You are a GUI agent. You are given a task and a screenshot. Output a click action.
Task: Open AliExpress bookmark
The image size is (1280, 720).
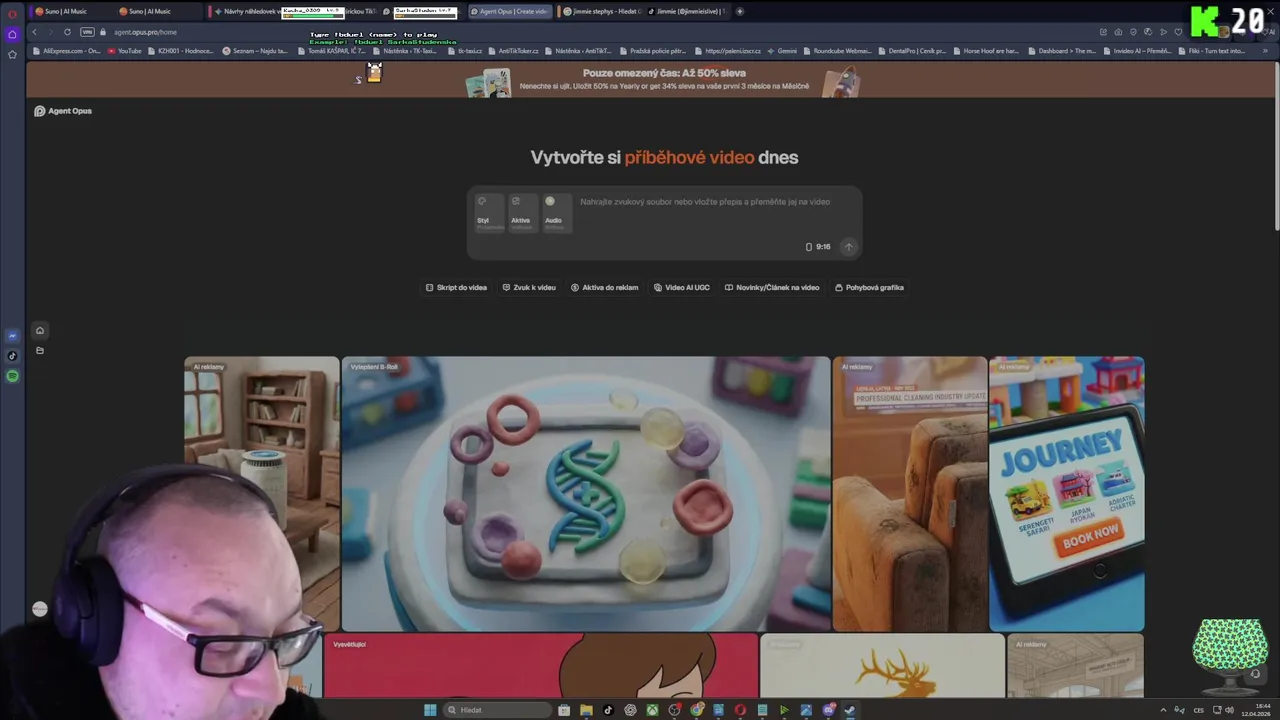67,51
